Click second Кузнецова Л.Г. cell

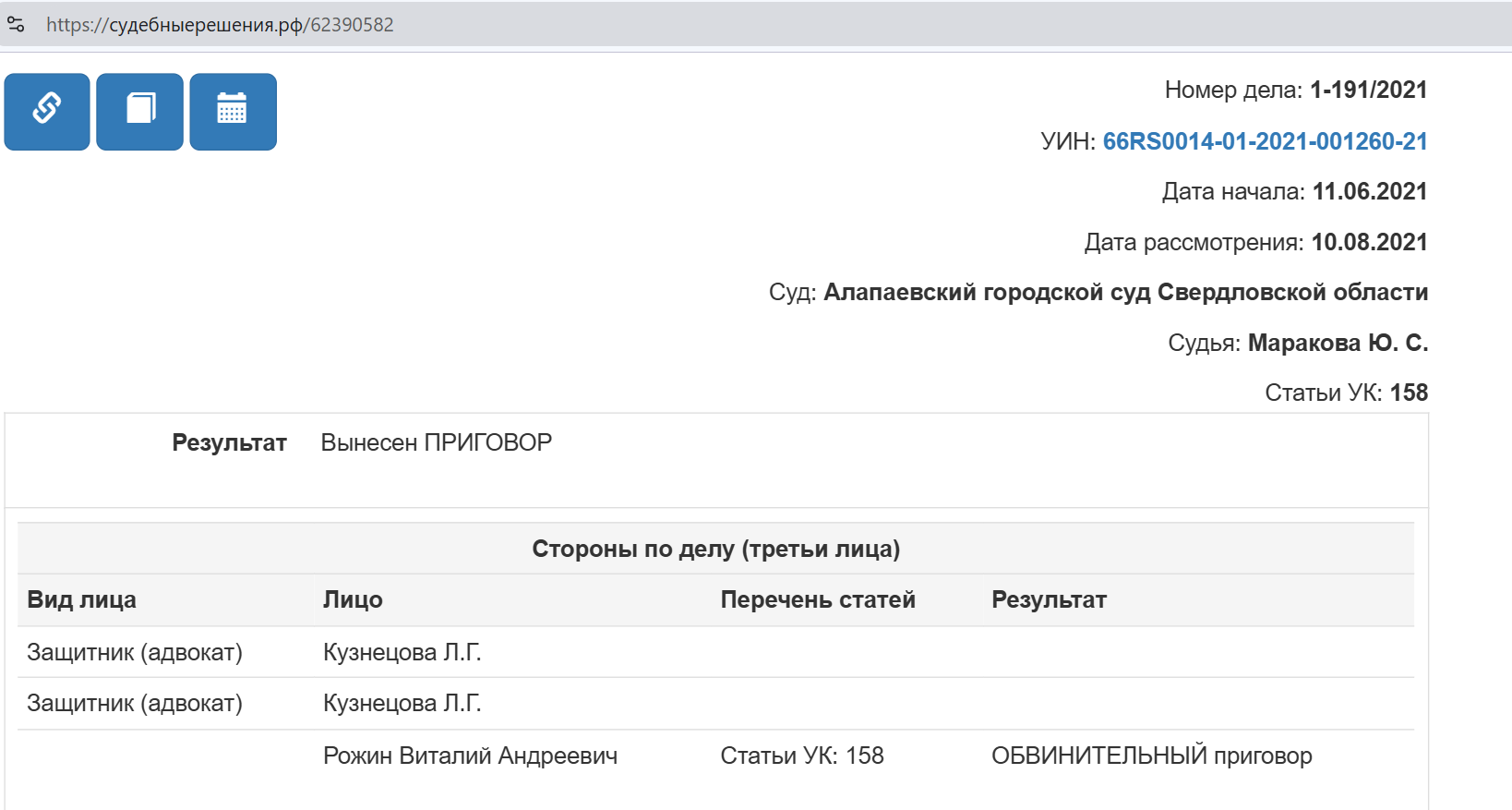[x=402, y=704]
